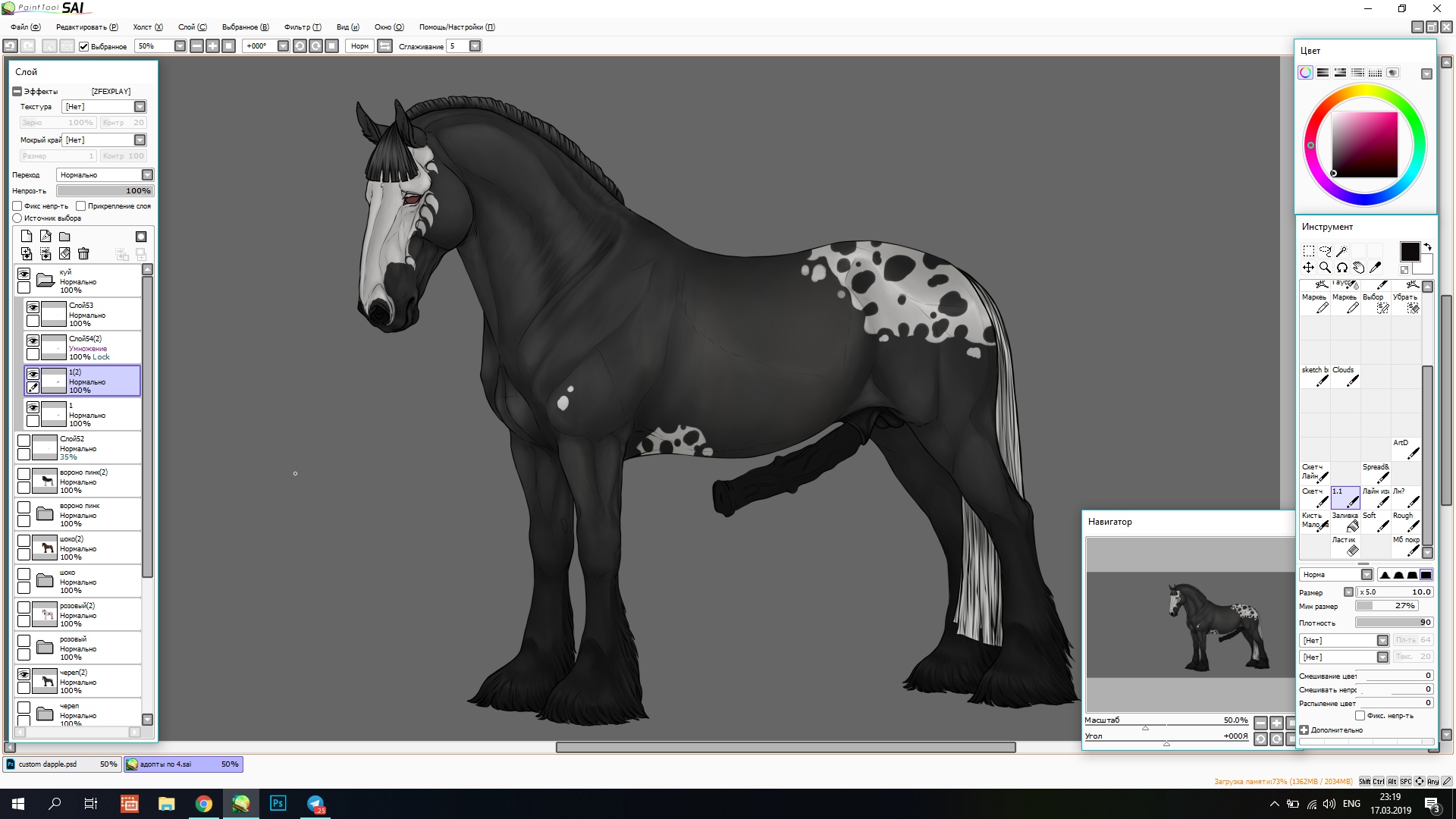The image size is (1456, 819).
Task: Pick the Eyedropper tool
Action: [x=1375, y=267]
